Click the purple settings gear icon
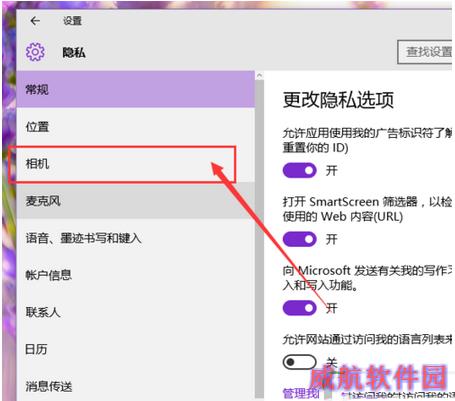The height and width of the screenshot is (401, 455). pyautogui.click(x=35, y=52)
